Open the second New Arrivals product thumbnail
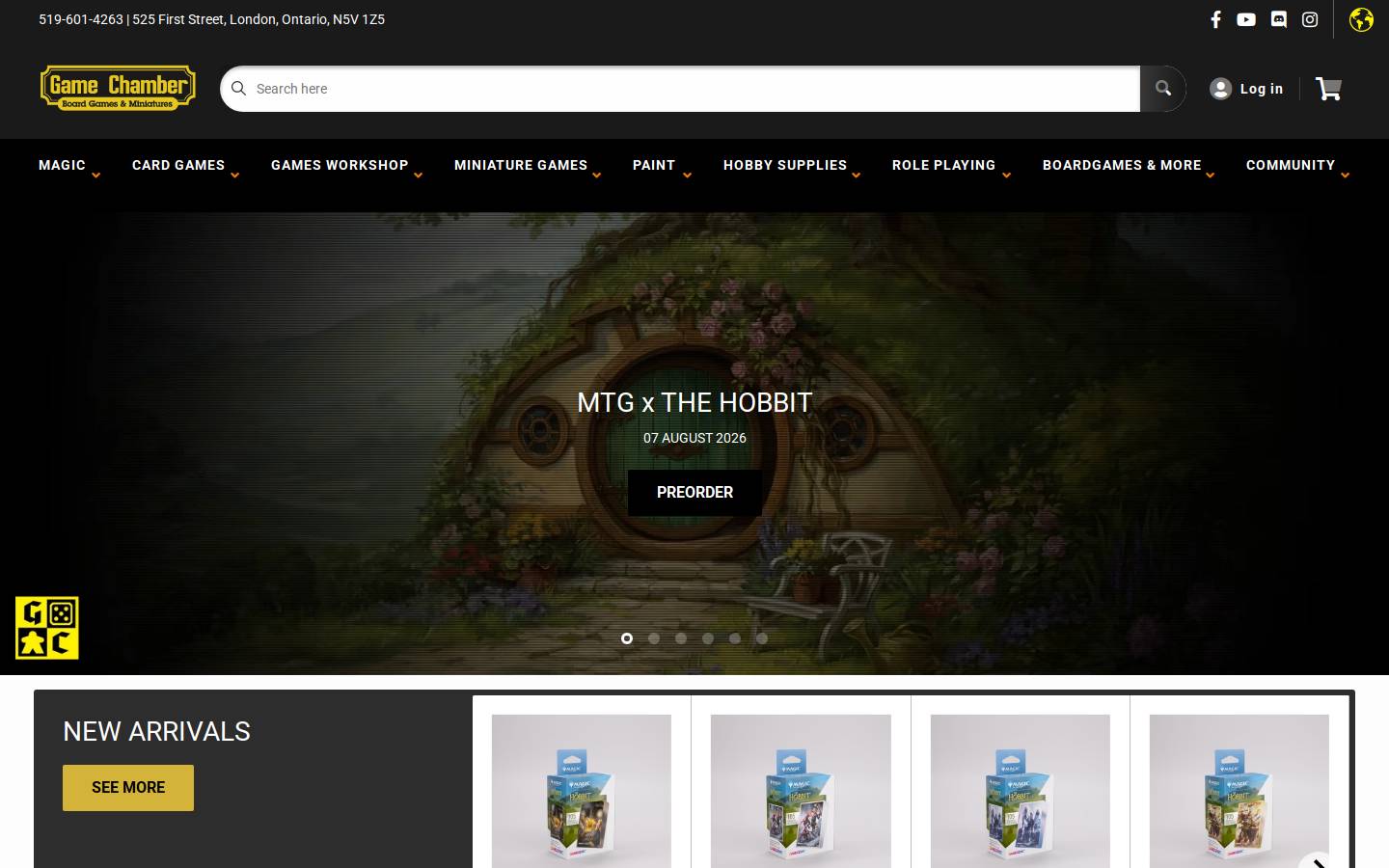 (x=801, y=791)
